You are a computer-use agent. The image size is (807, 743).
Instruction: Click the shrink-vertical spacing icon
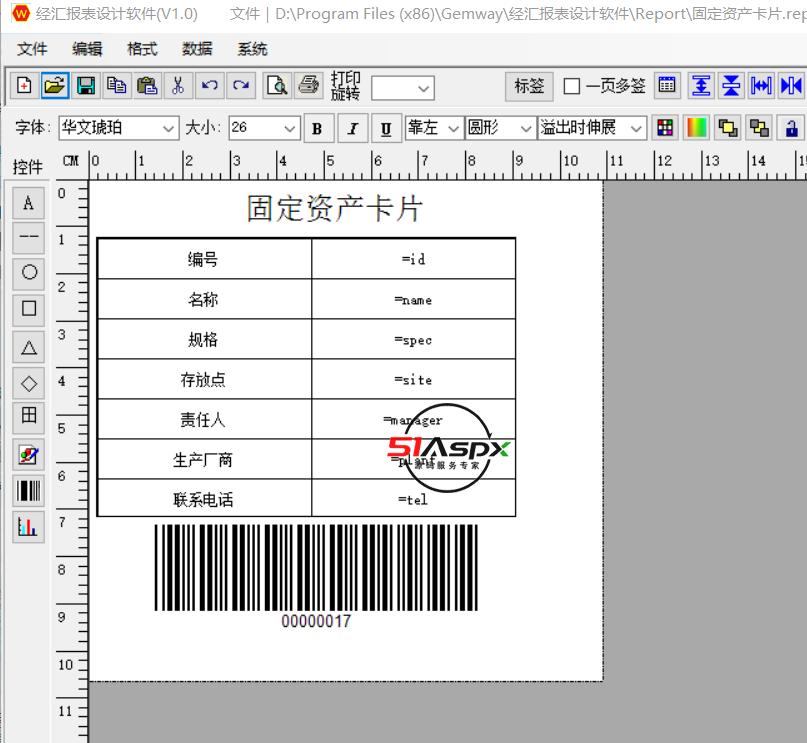731,85
